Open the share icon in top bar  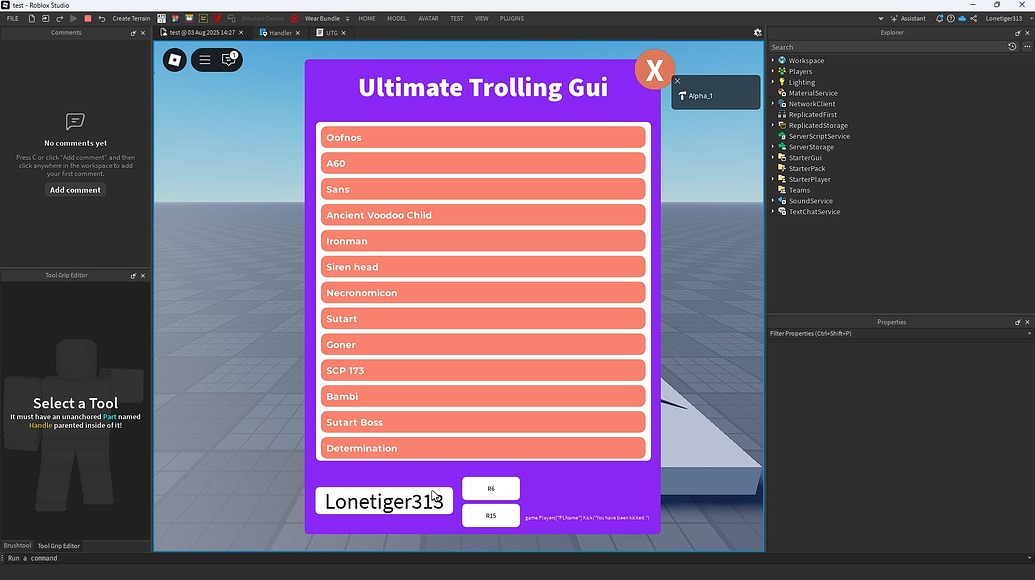tap(974, 18)
